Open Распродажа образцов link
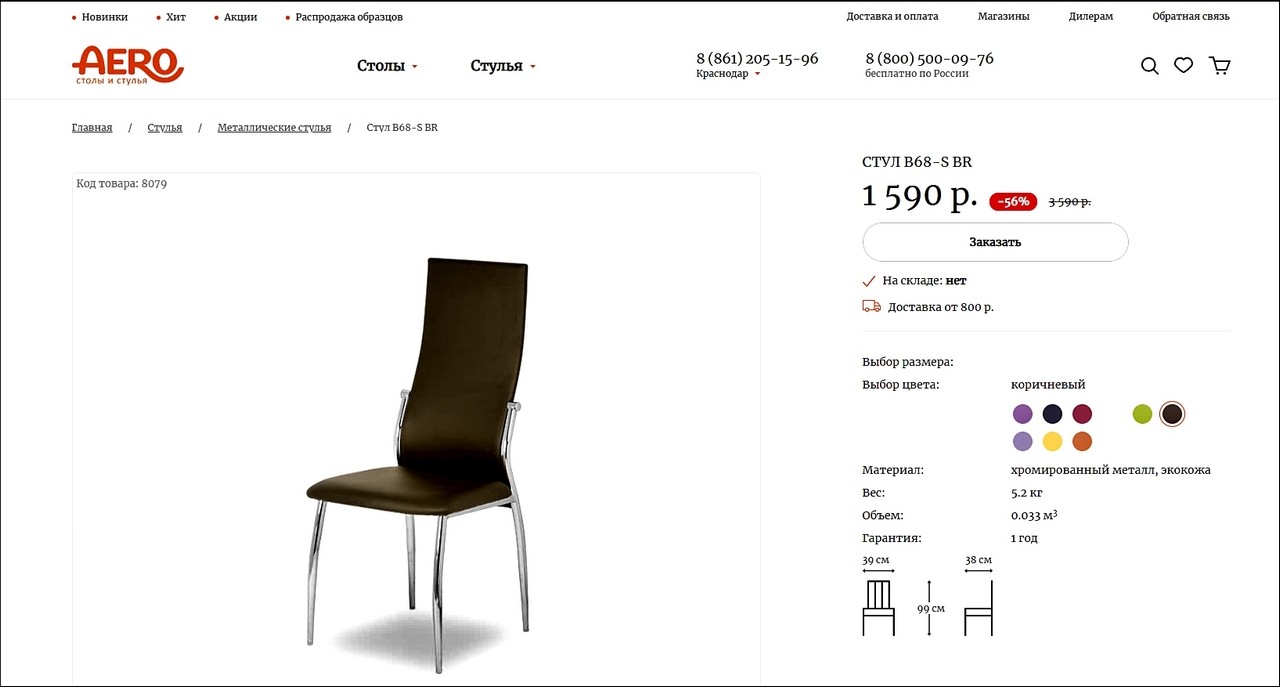Image resolution: width=1280 pixels, height=687 pixels. click(349, 17)
